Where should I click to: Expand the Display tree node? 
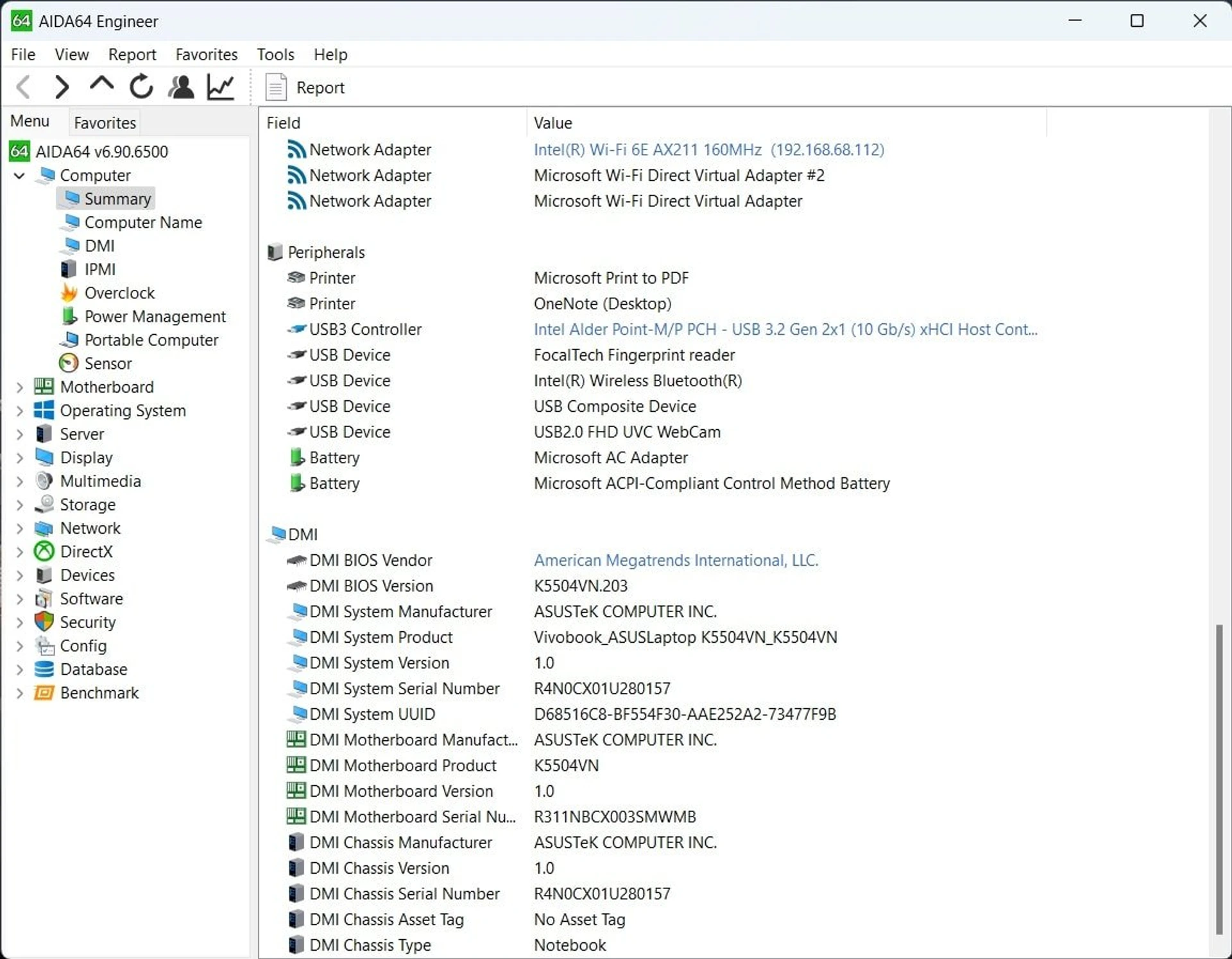(x=19, y=457)
